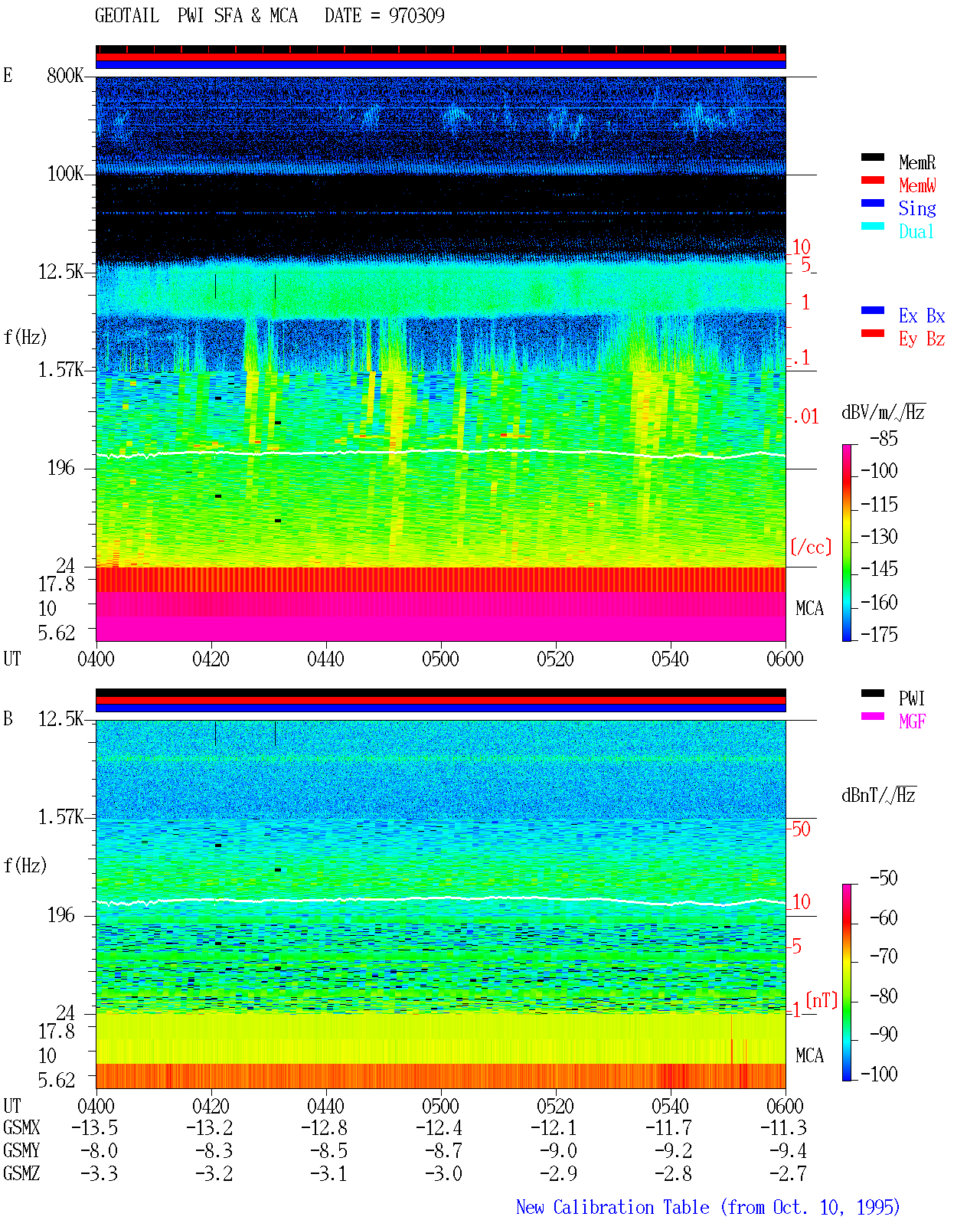Click the "MemW" legend label
Viewport: 980px width, 1220px height.
click(917, 185)
